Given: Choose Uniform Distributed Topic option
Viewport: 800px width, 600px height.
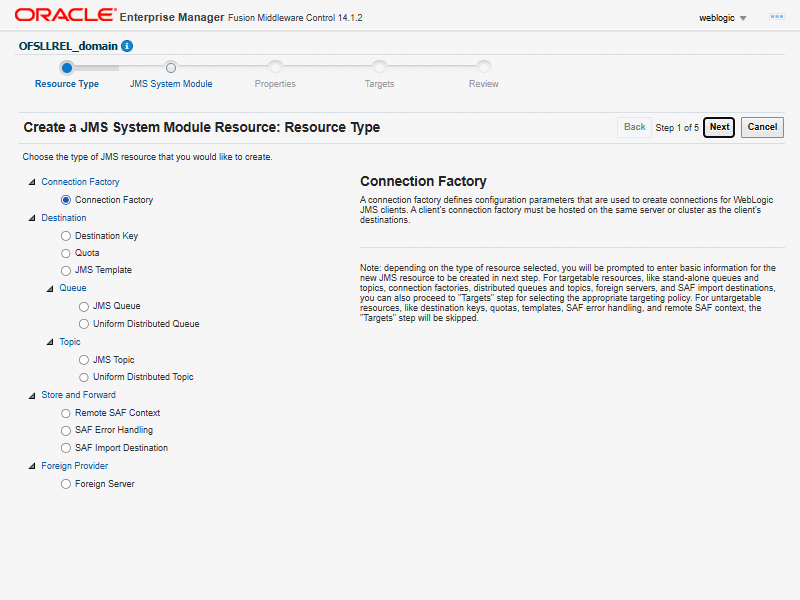Looking at the screenshot, I should [x=84, y=378].
